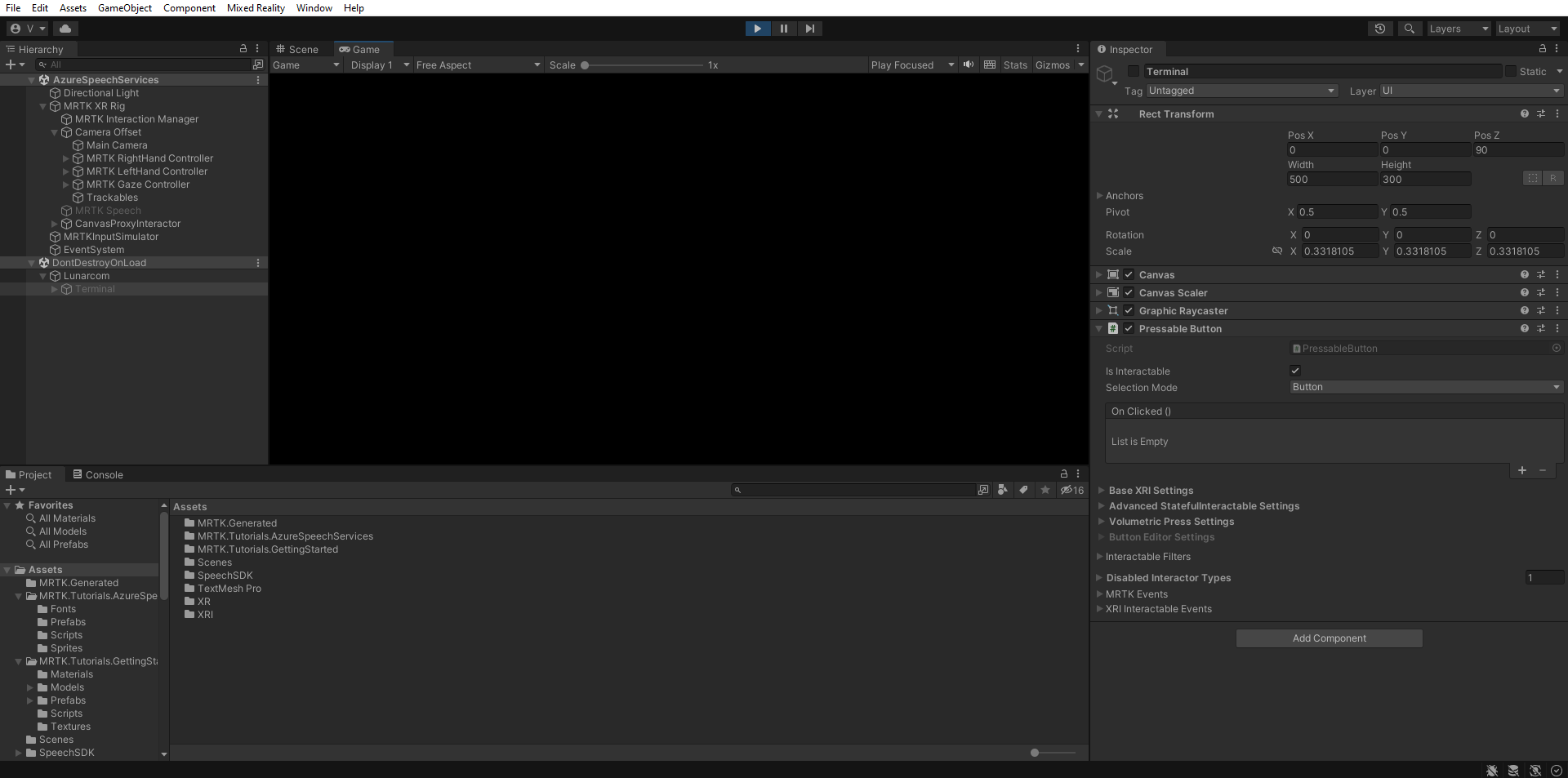Click the Pause button in toolbar
The height and width of the screenshot is (778, 1568).
coord(784,29)
